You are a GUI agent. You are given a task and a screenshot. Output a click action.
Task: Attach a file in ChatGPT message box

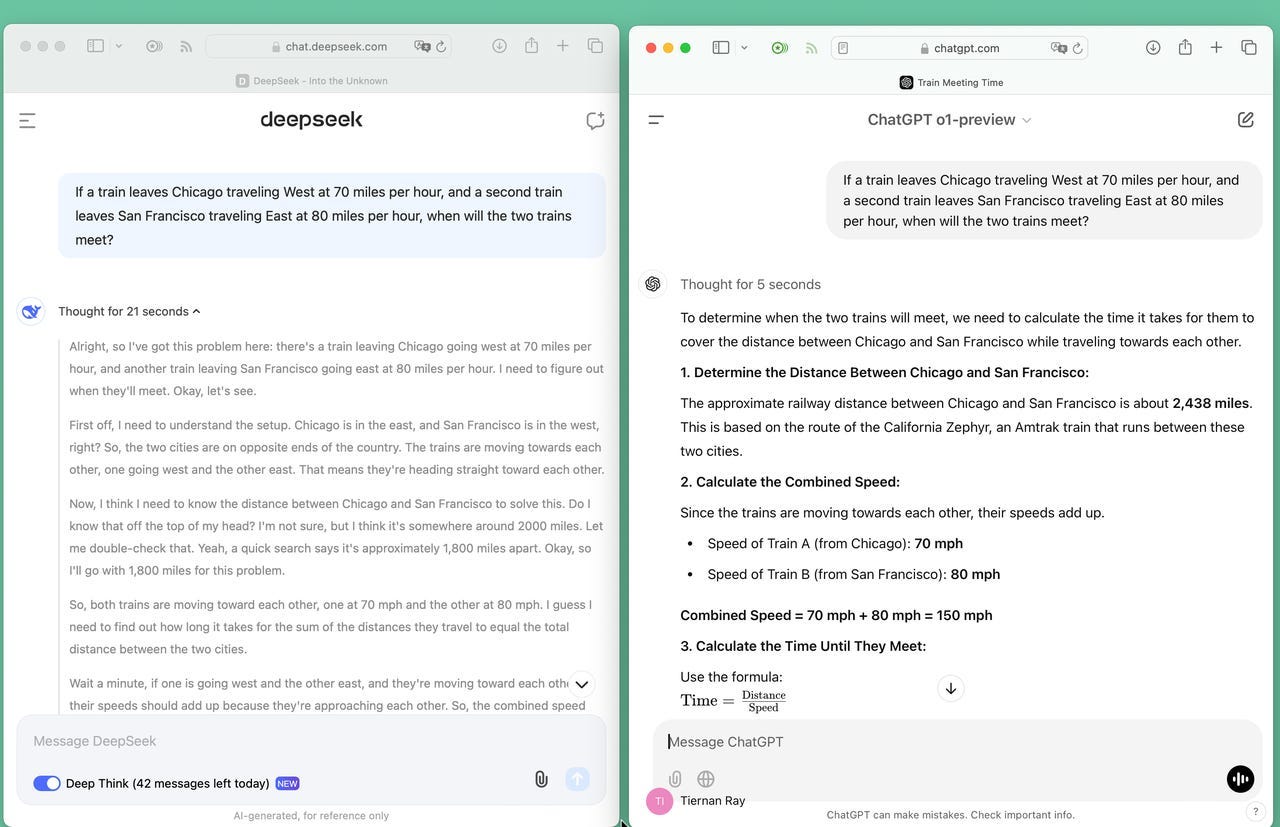tap(675, 778)
